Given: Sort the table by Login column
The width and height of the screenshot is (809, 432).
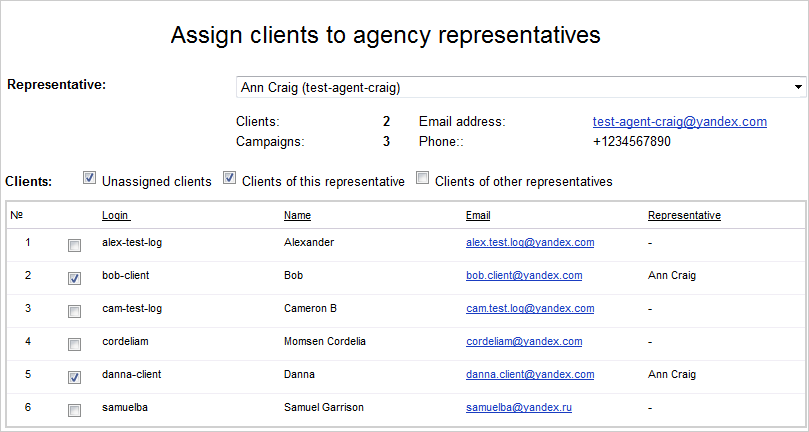Looking at the screenshot, I should point(116,215).
